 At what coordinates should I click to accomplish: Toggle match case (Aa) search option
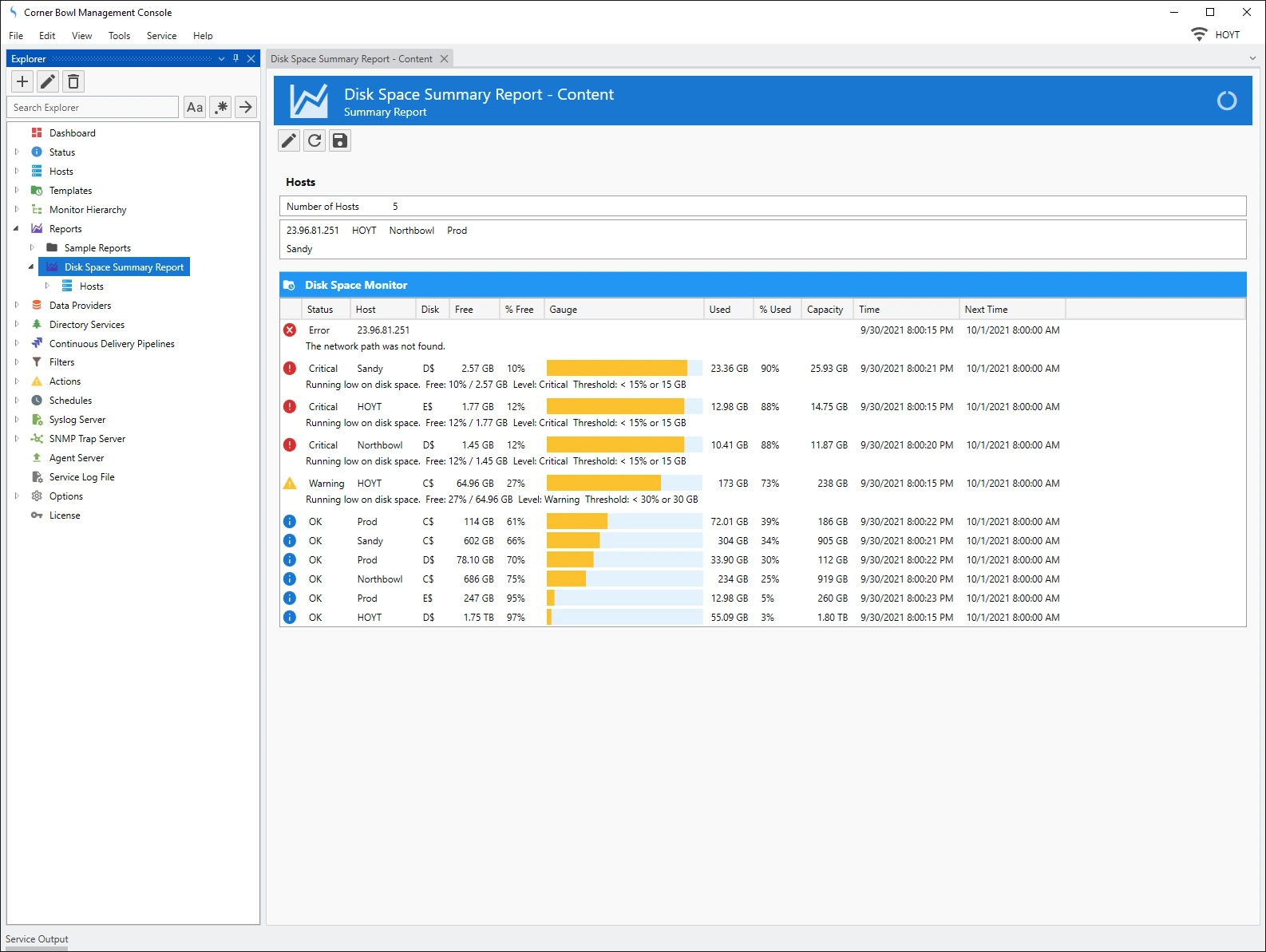tap(195, 107)
